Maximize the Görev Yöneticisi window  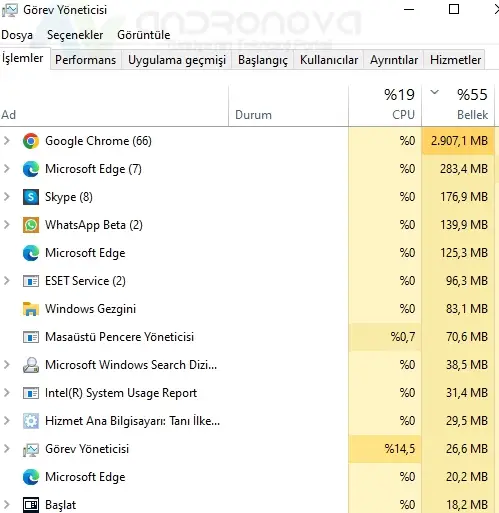pyautogui.click(x=454, y=9)
